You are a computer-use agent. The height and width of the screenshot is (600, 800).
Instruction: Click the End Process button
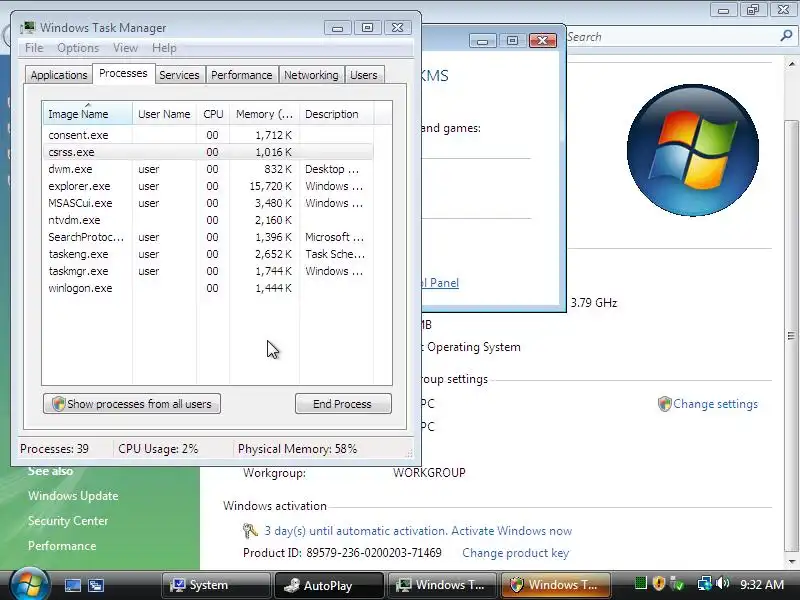click(x=343, y=404)
